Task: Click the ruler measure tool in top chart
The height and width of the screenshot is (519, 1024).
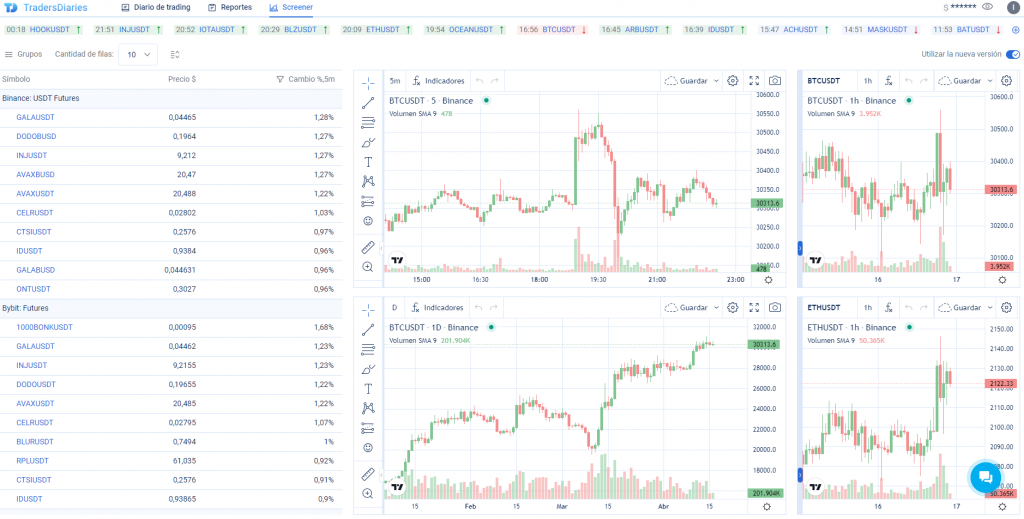Action: (368, 246)
